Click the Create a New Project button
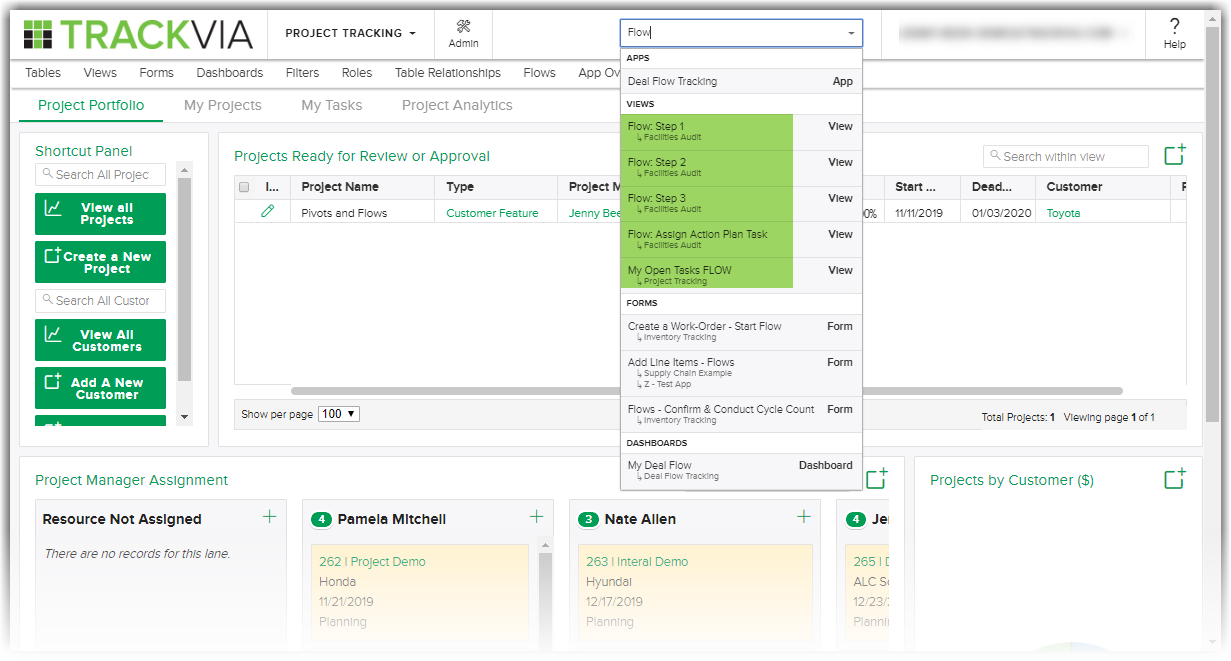Image resolution: width=1231 pixels, height=661 pixels. click(x=100, y=262)
